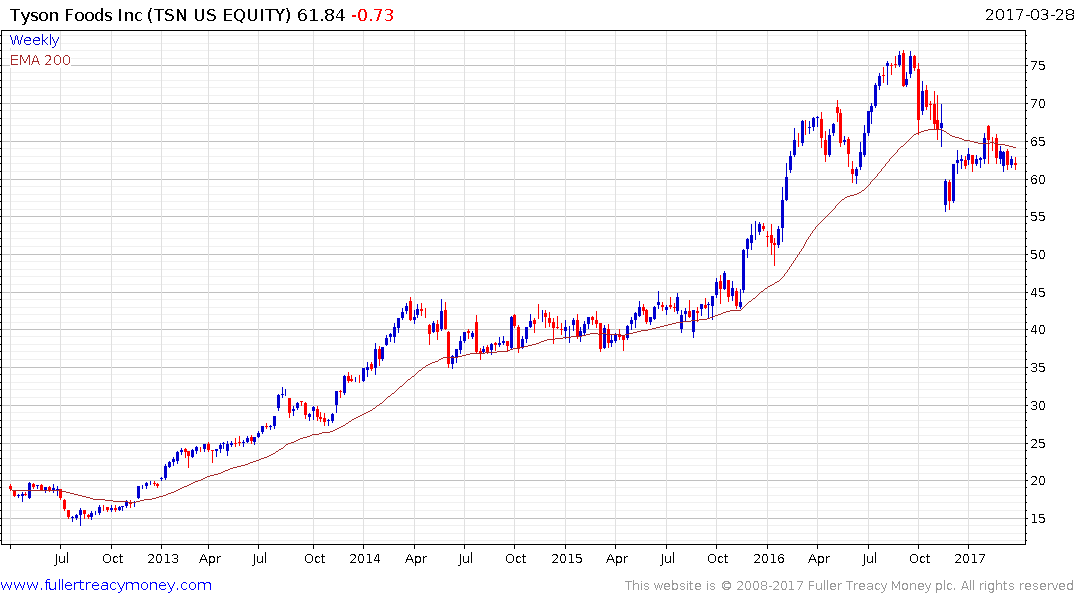Select the 61.84 last price value

[321, 15]
